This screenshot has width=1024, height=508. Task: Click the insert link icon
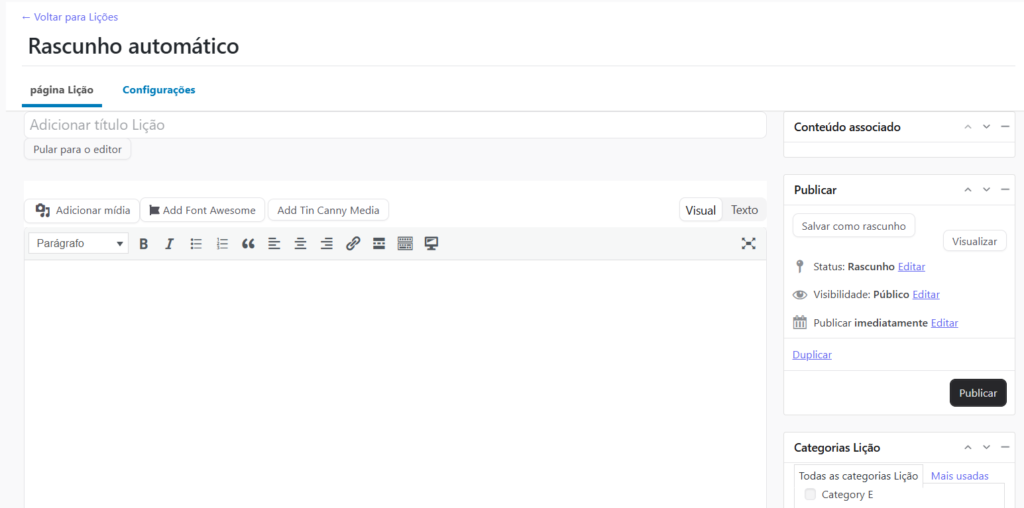tap(352, 243)
